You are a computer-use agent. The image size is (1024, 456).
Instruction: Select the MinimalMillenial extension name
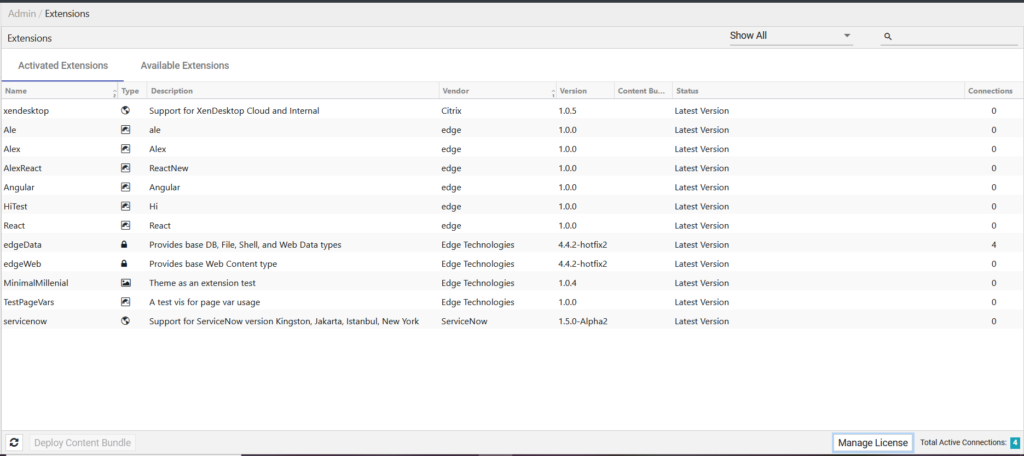click(36, 283)
